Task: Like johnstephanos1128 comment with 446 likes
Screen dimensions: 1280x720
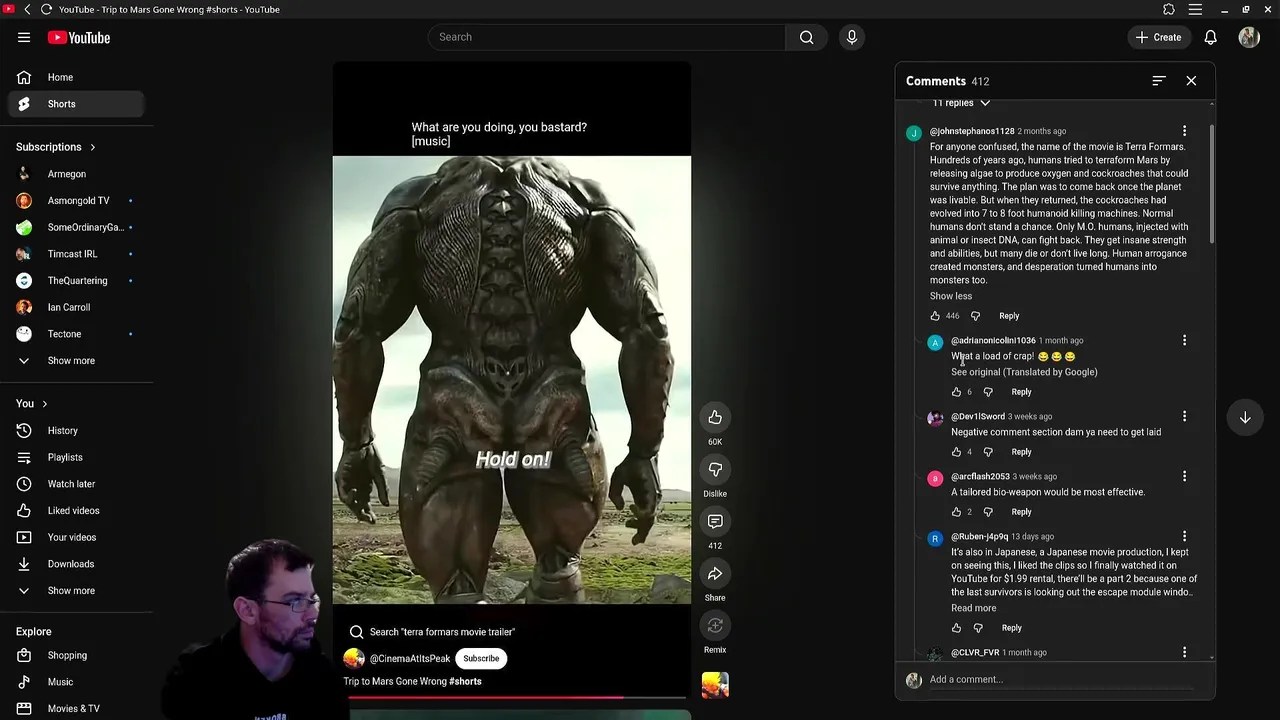Action: click(x=935, y=316)
